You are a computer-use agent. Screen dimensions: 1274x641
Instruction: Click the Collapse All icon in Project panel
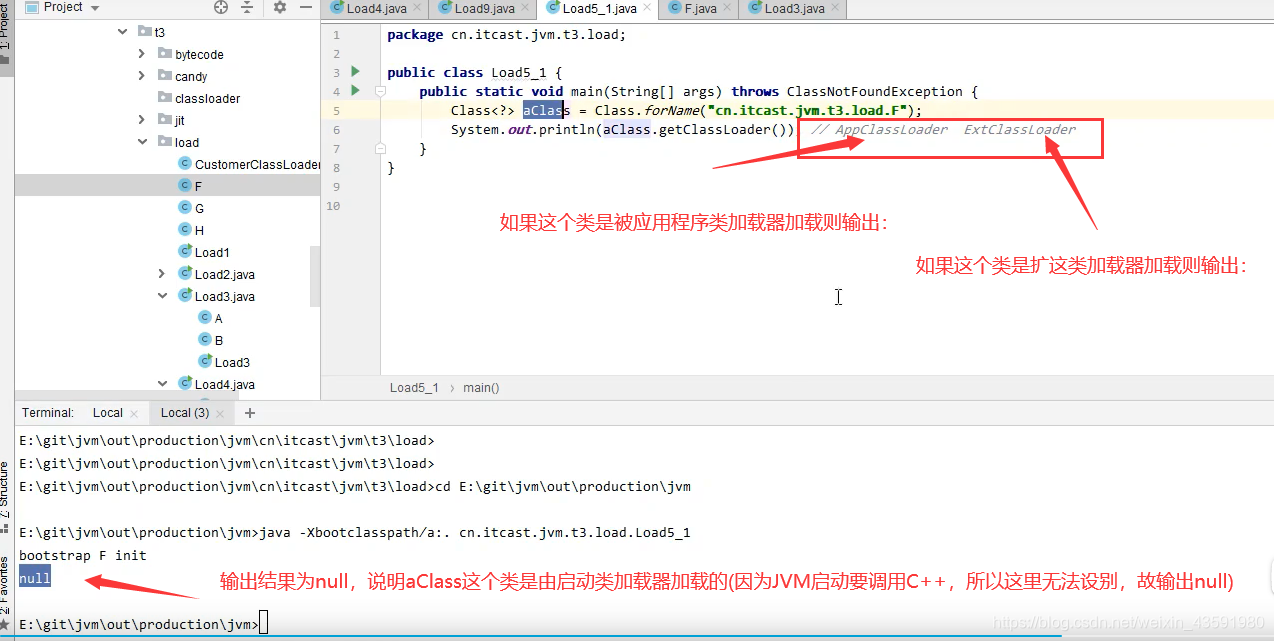click(x=248, y=8)
